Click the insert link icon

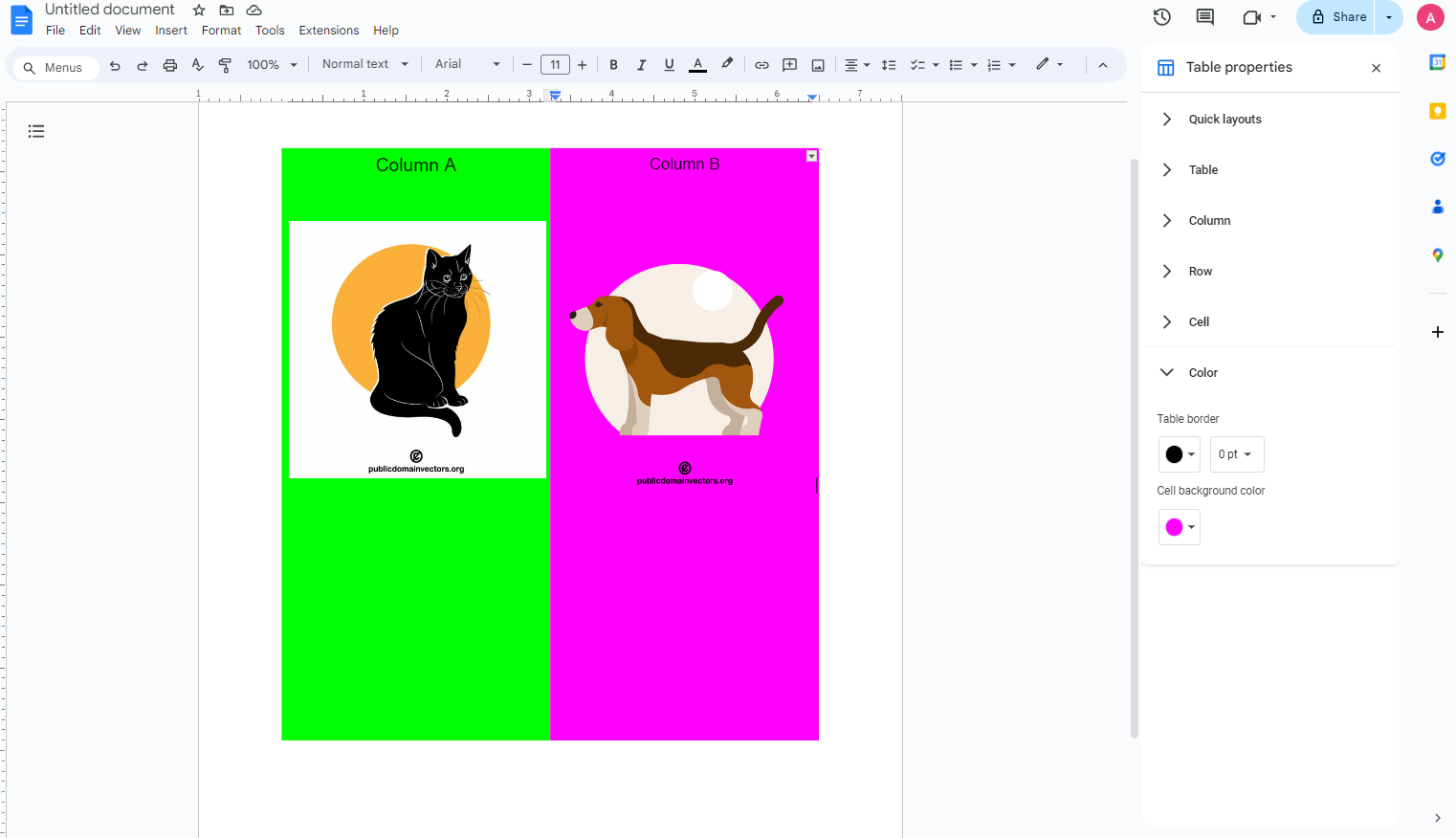[x=761, y=64]
